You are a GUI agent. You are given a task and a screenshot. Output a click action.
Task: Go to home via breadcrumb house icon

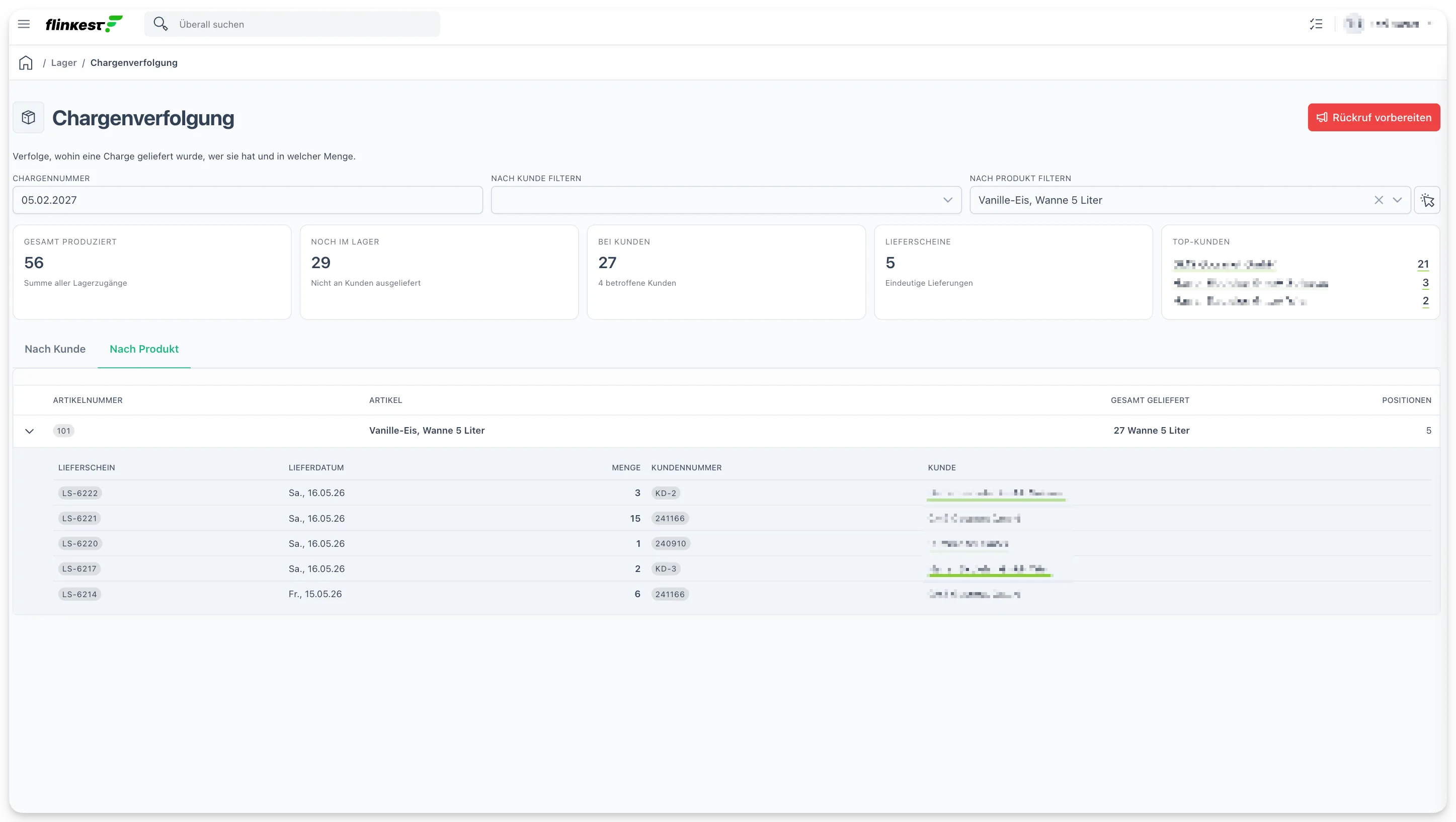26,63
